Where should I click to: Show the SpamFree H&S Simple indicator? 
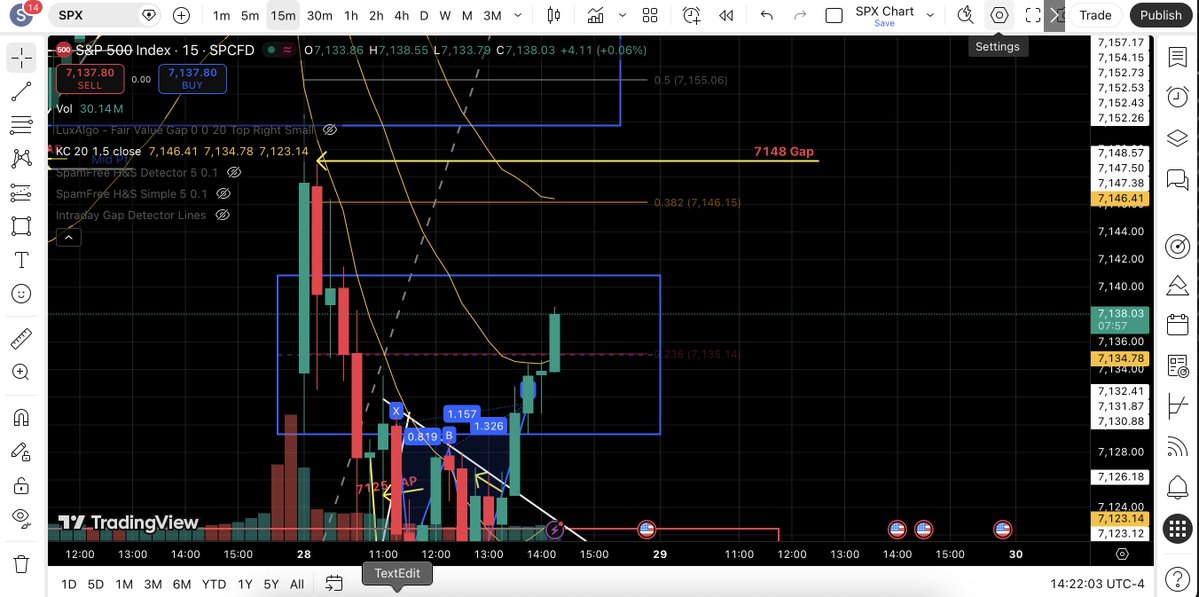tap(223, 194)
